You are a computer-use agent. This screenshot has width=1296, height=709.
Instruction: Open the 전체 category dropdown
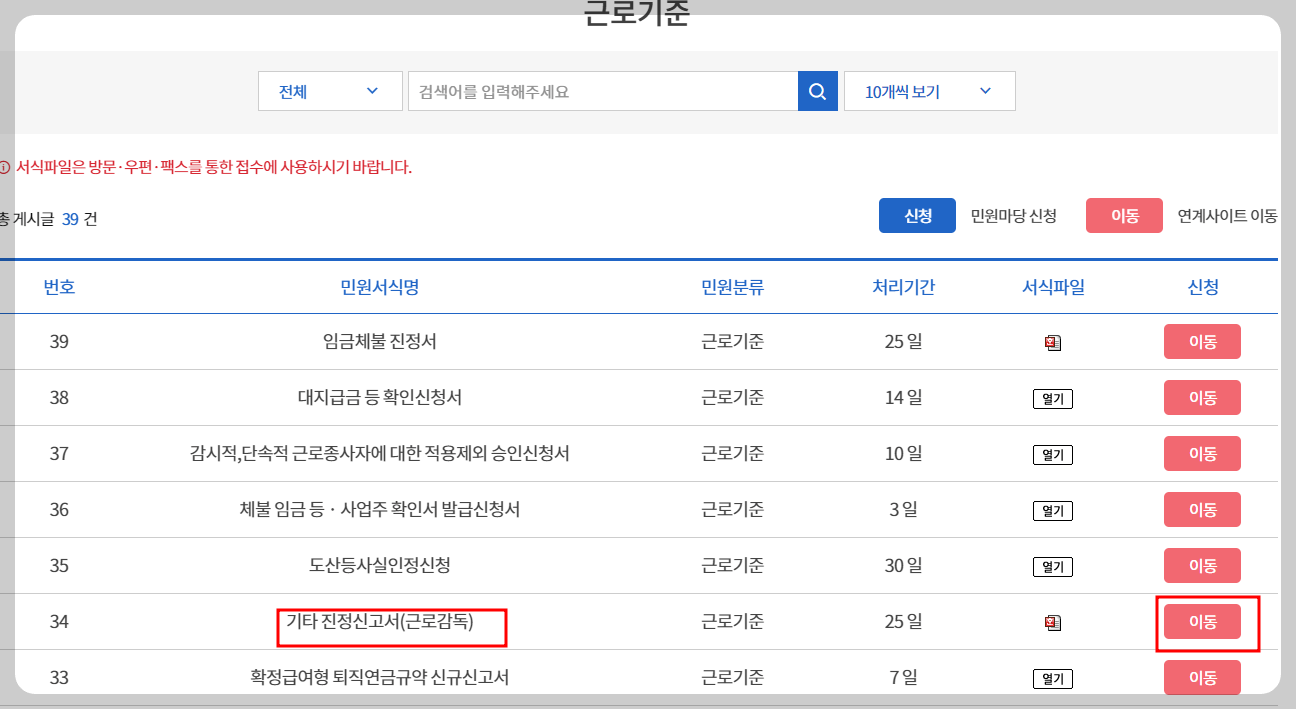pos(330,90)
